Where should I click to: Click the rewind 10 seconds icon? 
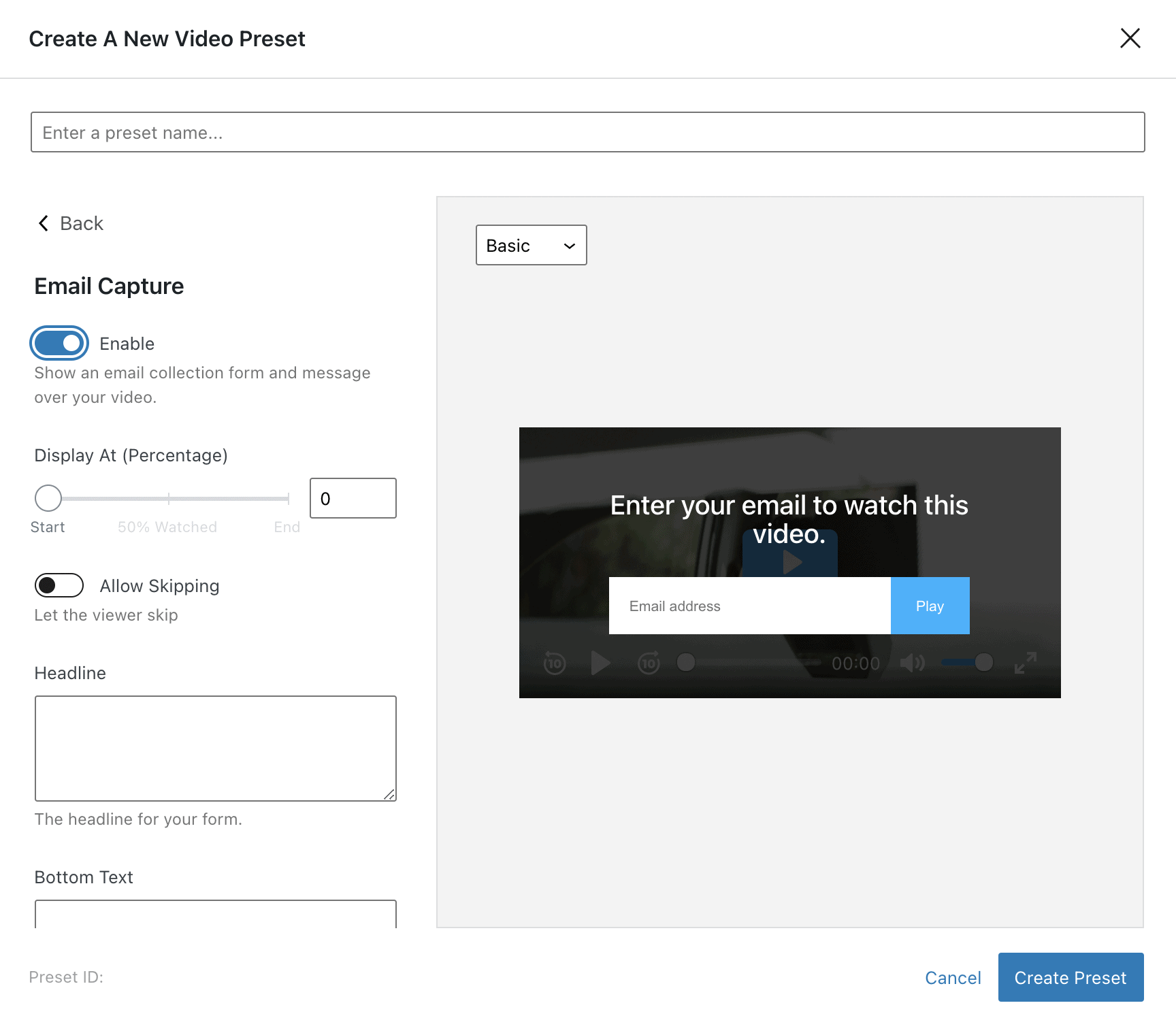[555, 663]
